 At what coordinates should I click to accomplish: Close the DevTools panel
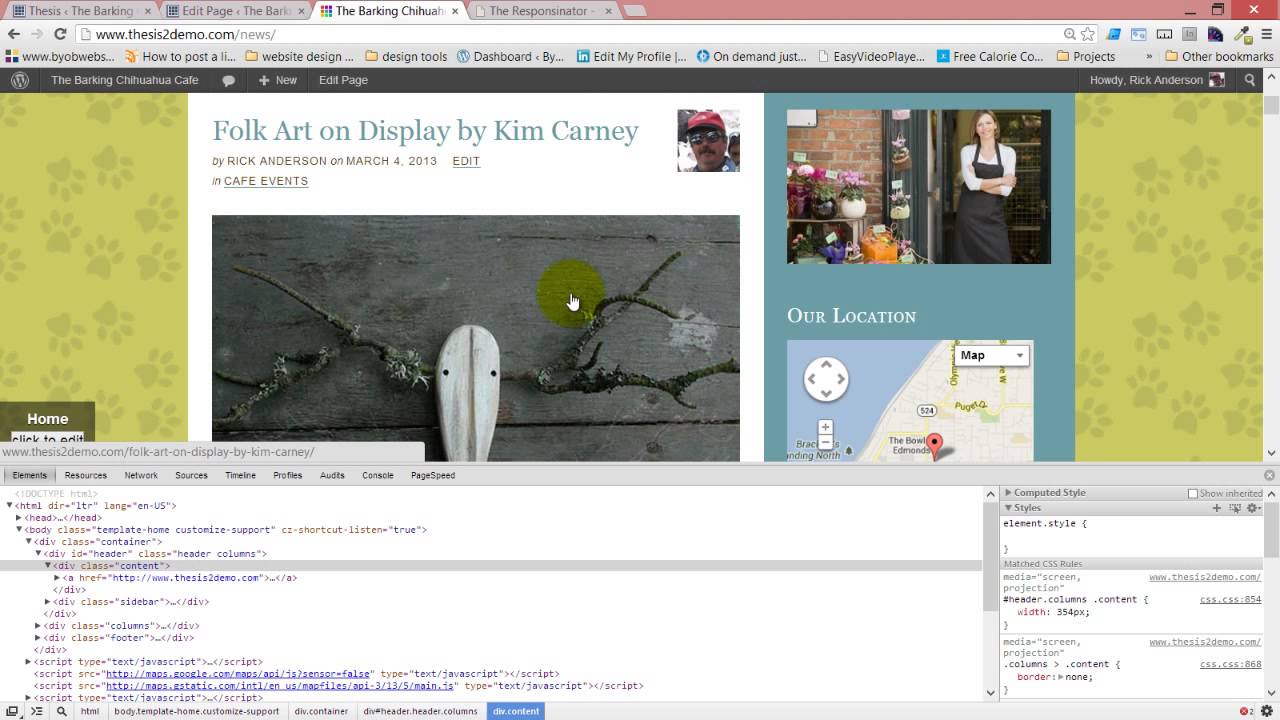[1270, 475]
